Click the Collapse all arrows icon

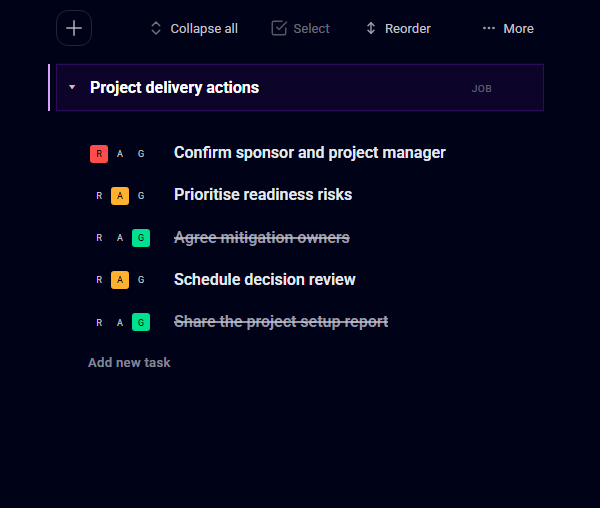click(156, 28)
